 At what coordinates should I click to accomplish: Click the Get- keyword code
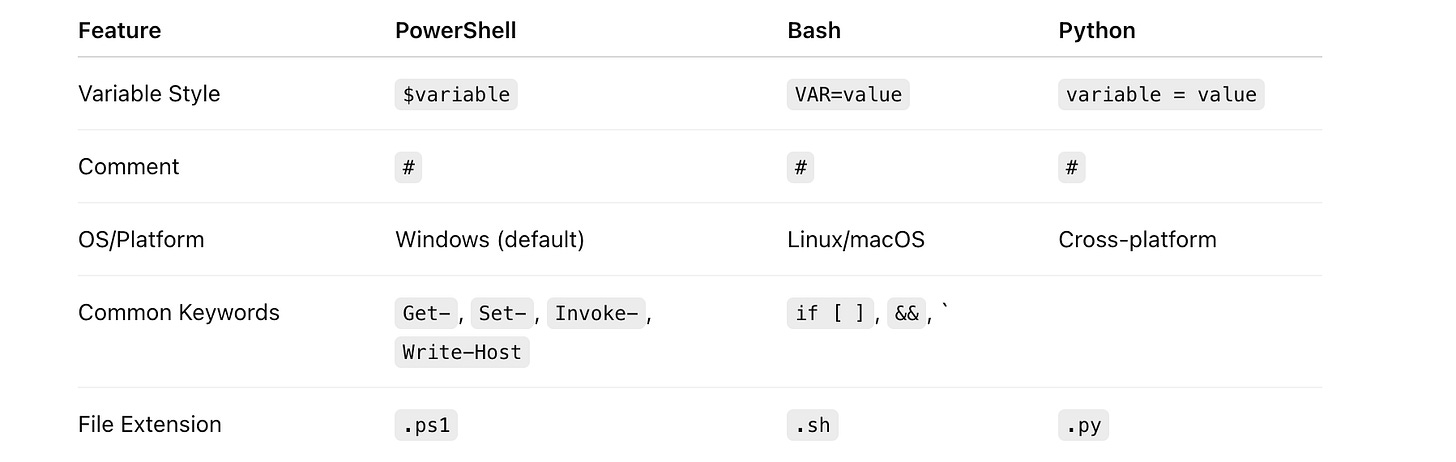pyautogui.click(x=426, y=313)
